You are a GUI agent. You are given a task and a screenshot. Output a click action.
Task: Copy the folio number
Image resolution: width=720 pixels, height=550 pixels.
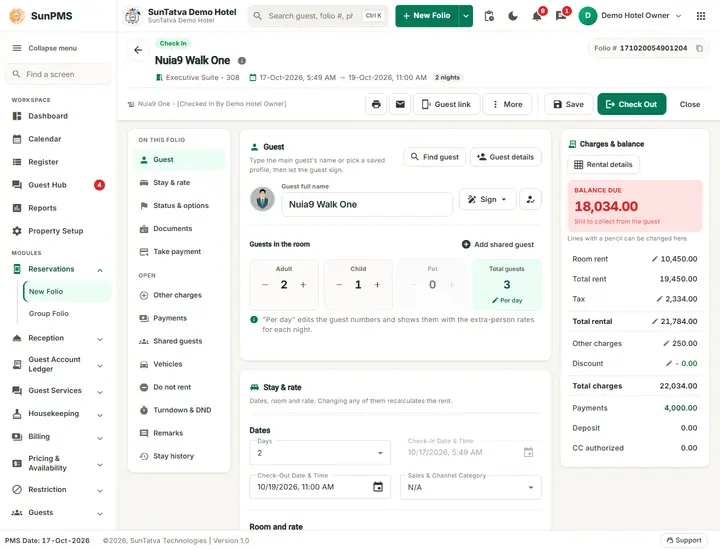click(x=699, y=48)
